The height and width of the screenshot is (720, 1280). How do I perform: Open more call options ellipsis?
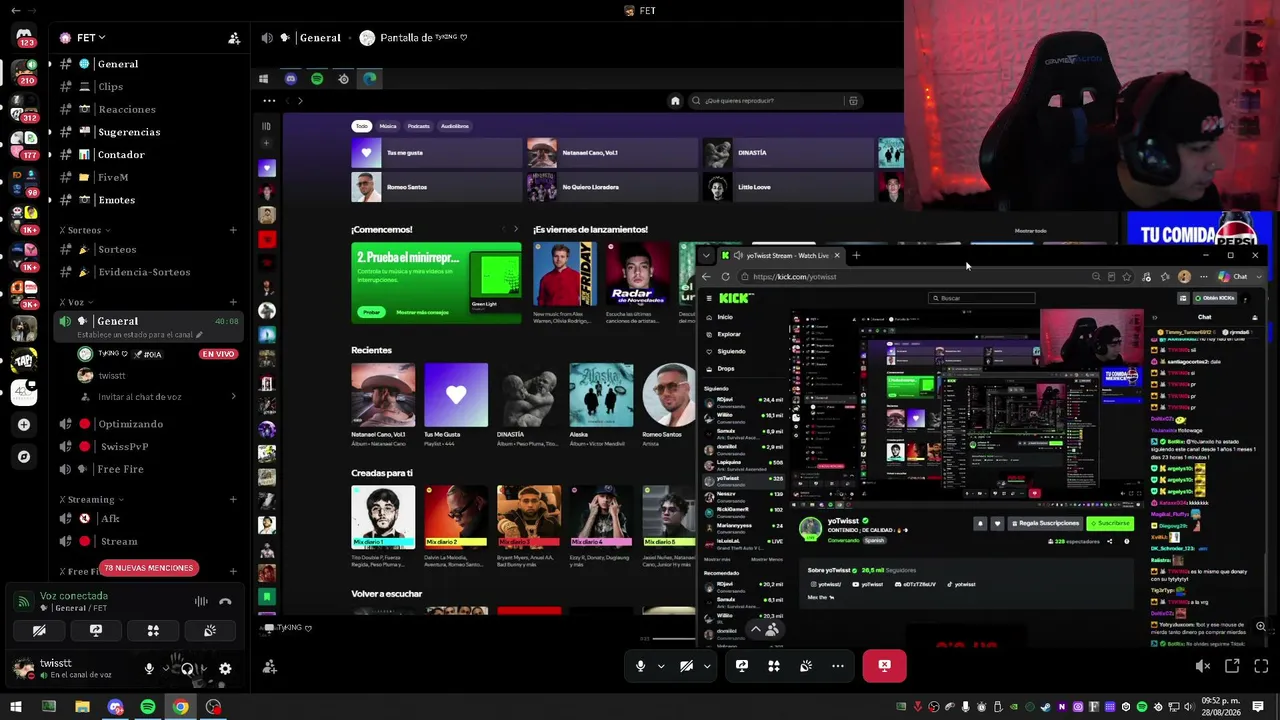[838, 666]
